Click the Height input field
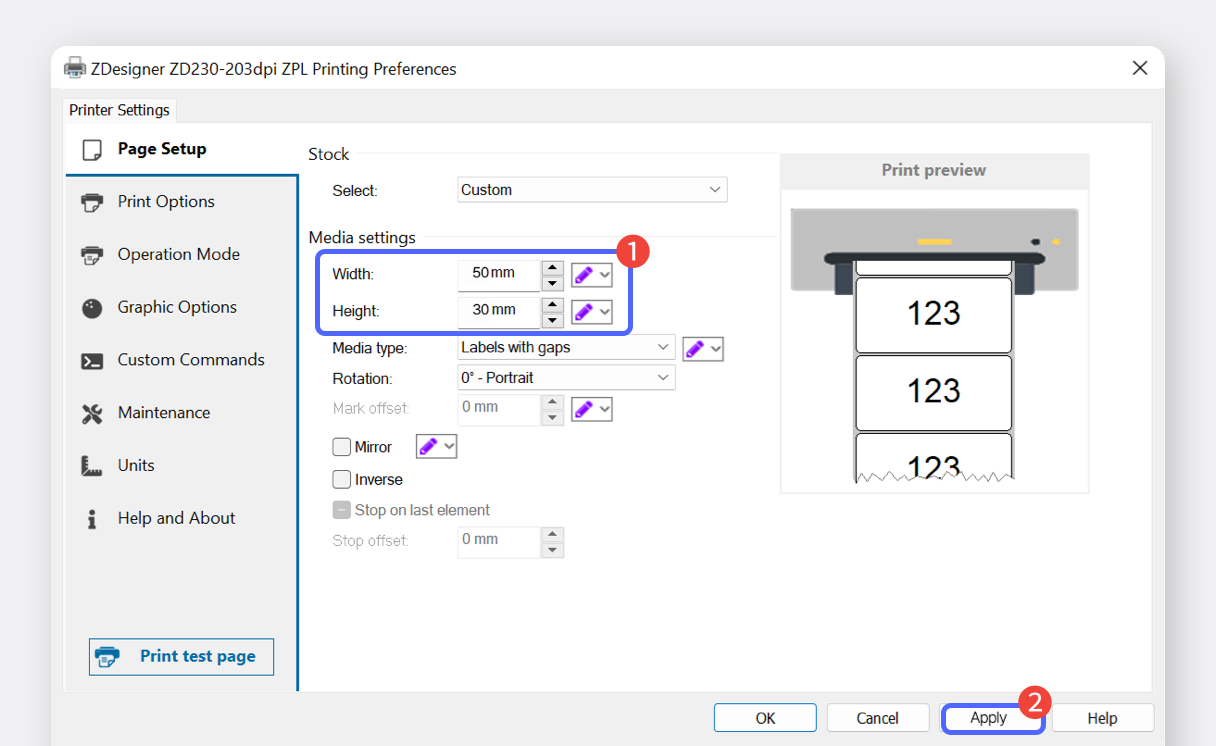The image size is (1216, 746). tap(497, 311)
